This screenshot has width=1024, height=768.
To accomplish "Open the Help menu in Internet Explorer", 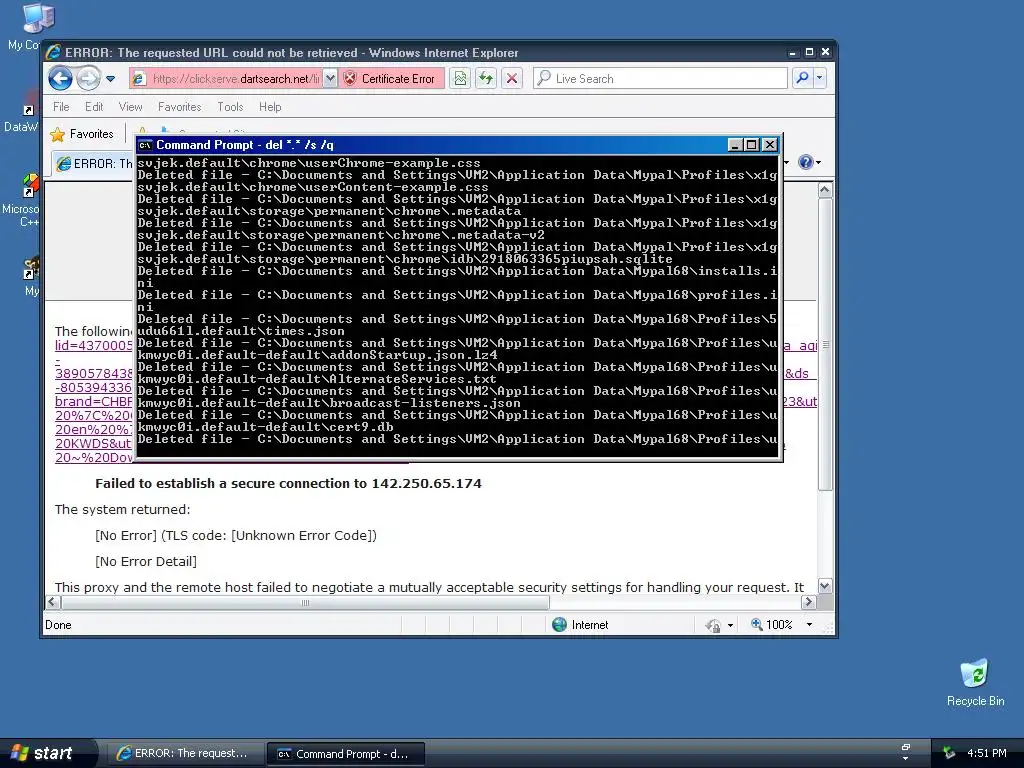I will (x=270, y=107).
